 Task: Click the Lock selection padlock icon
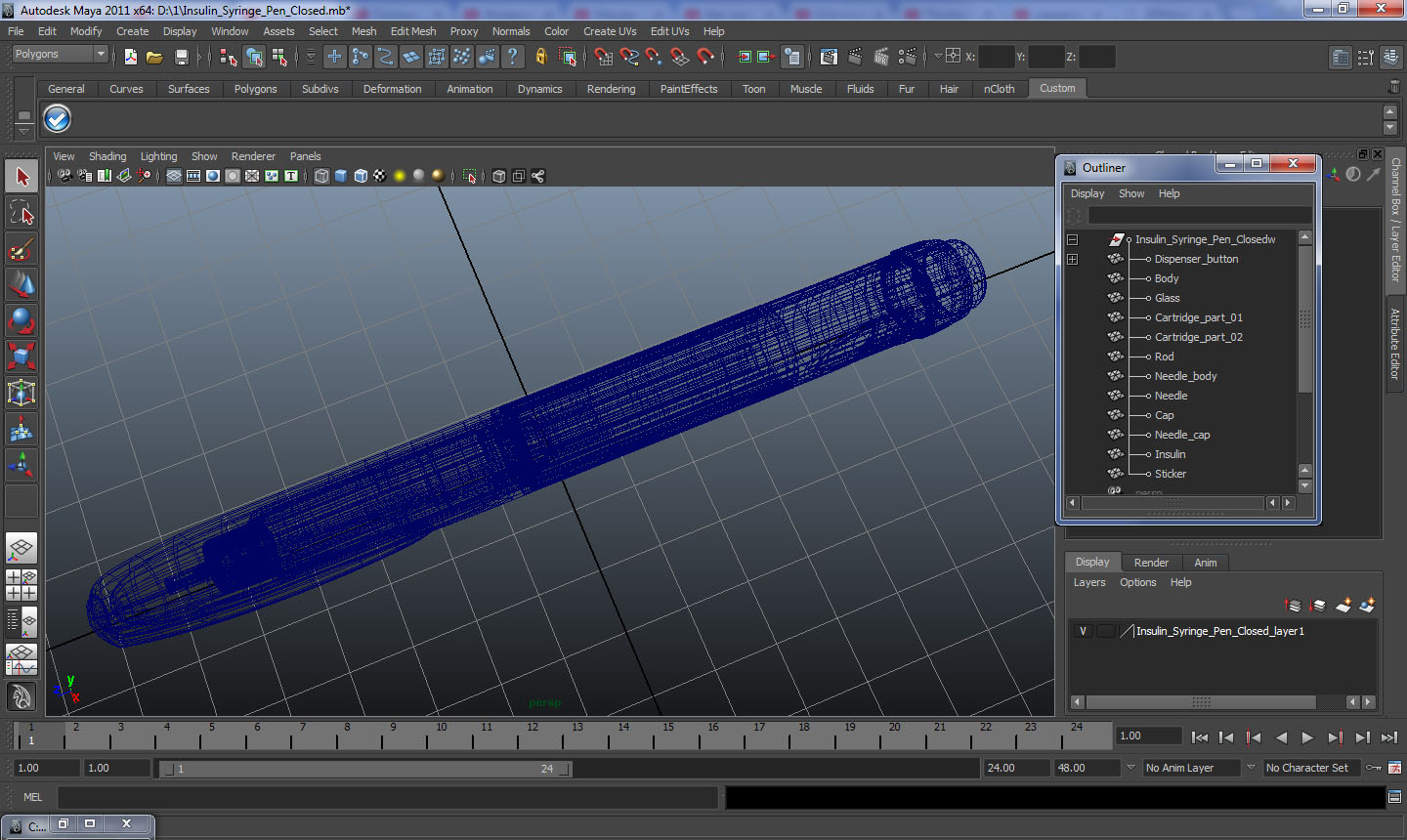tap(540, 57)
